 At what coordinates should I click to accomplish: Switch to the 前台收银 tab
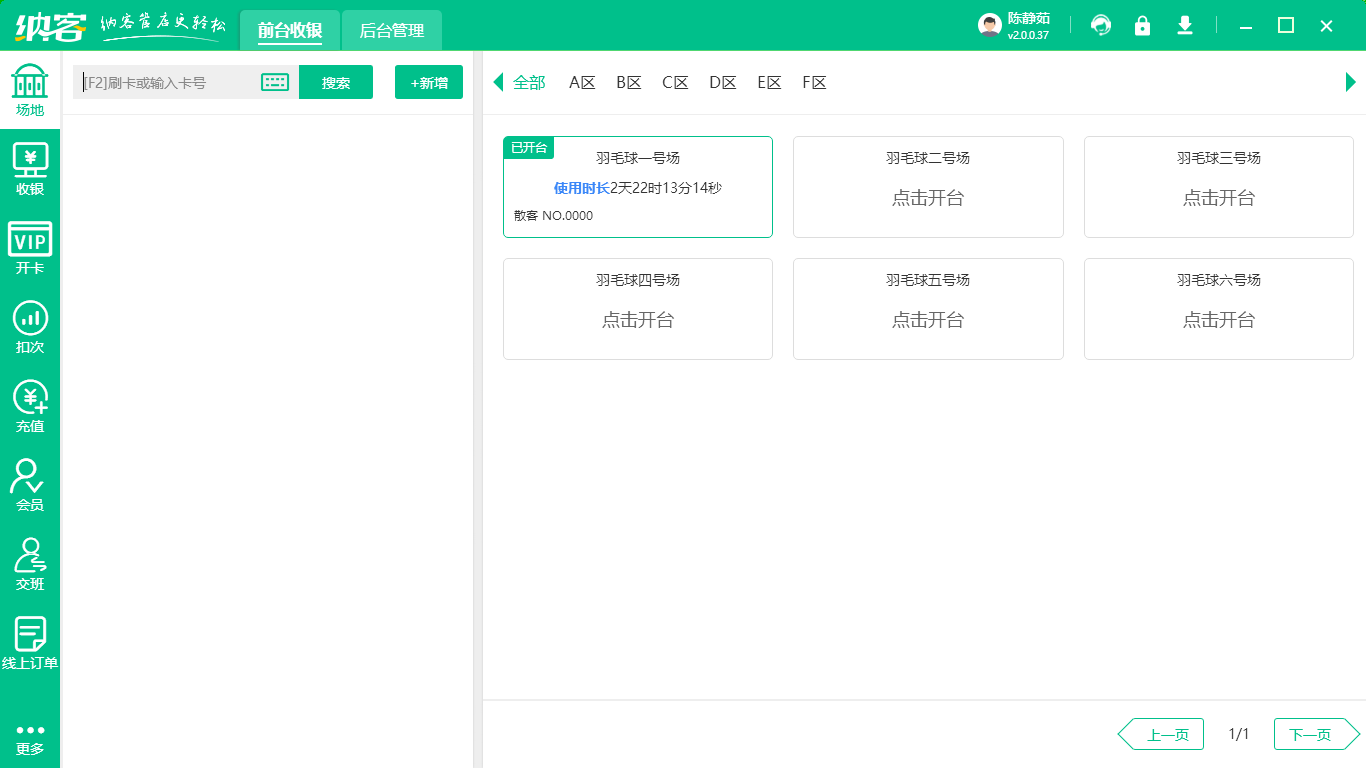point(289,30)
